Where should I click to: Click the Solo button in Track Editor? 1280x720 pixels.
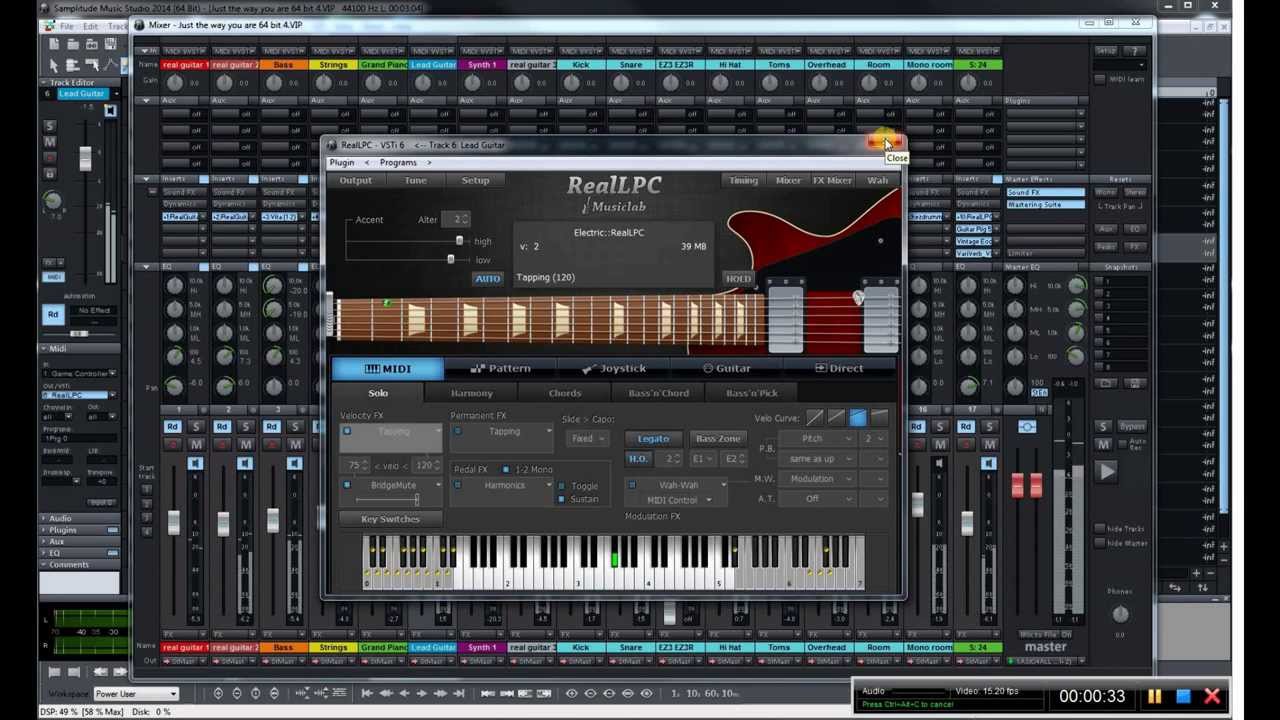pyautogui.click(x=50, y=126)
